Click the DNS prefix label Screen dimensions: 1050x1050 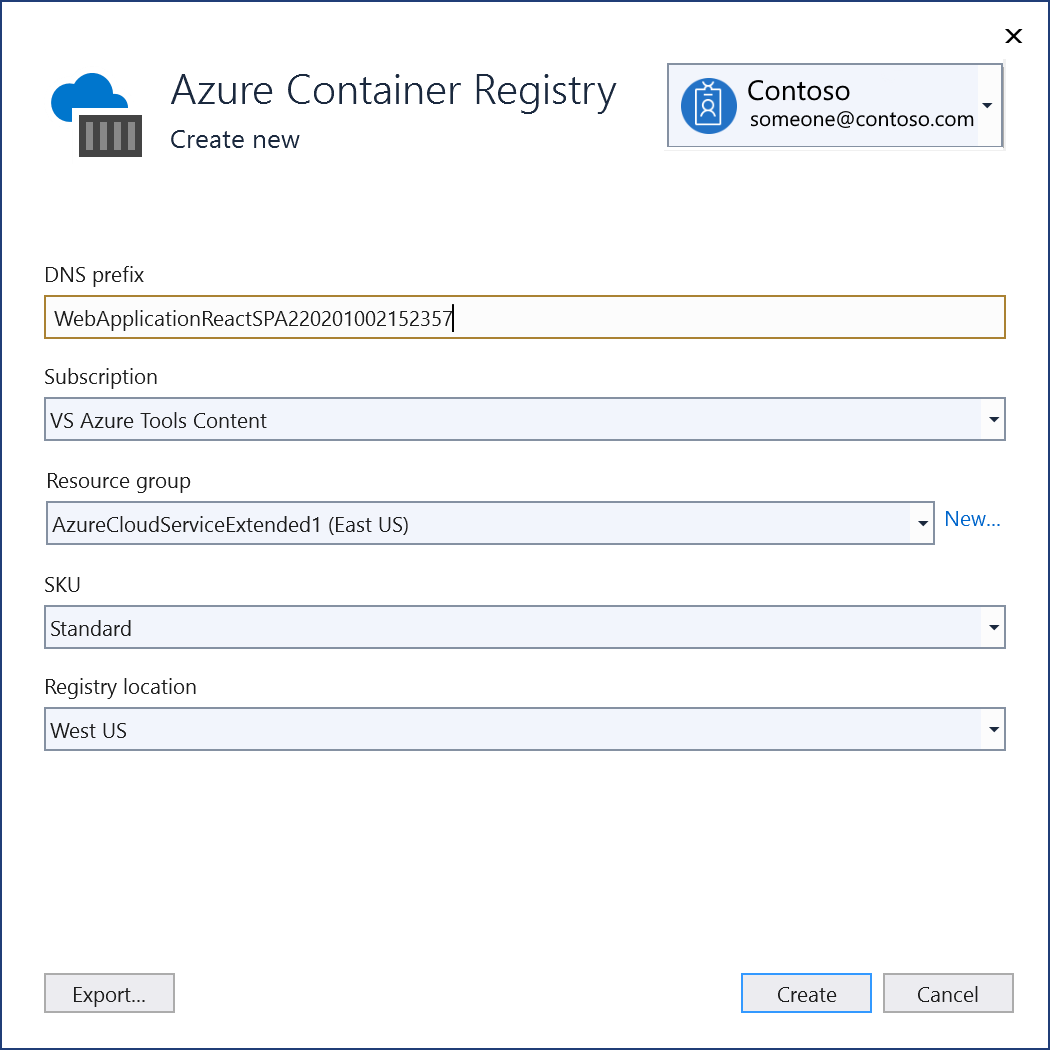coord(93,275)
